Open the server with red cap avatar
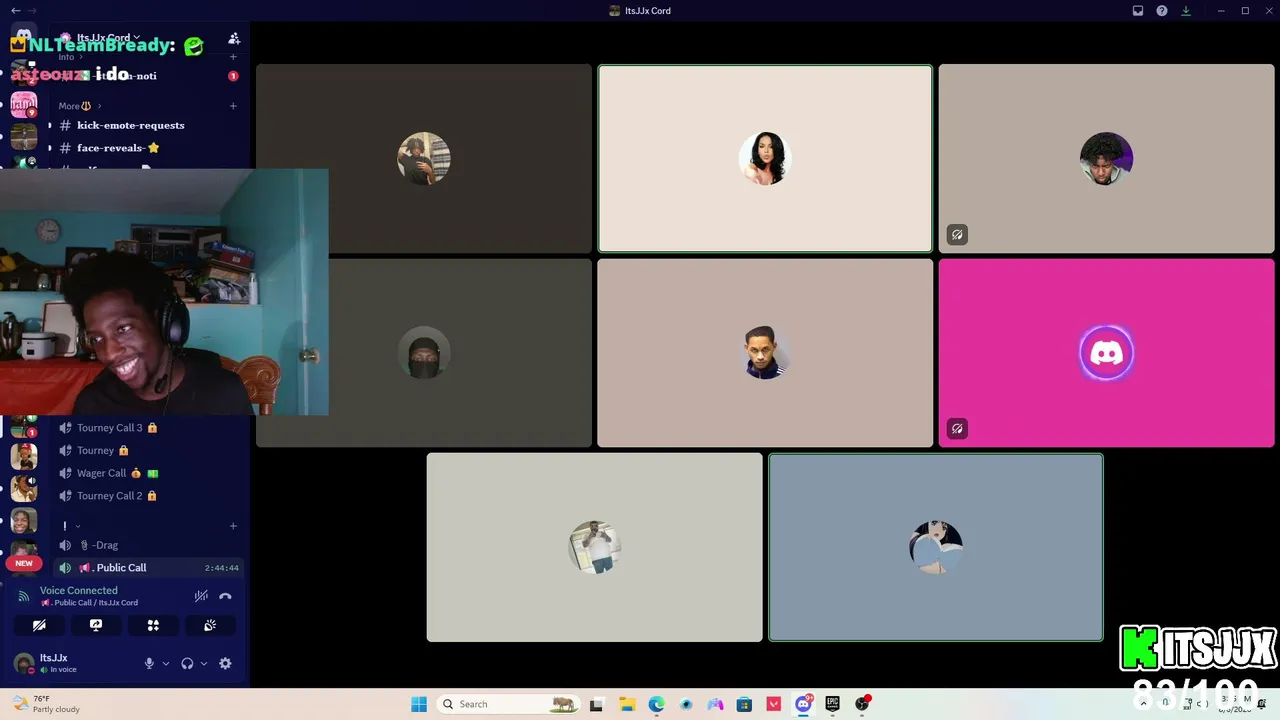 (x=24, y=456)
